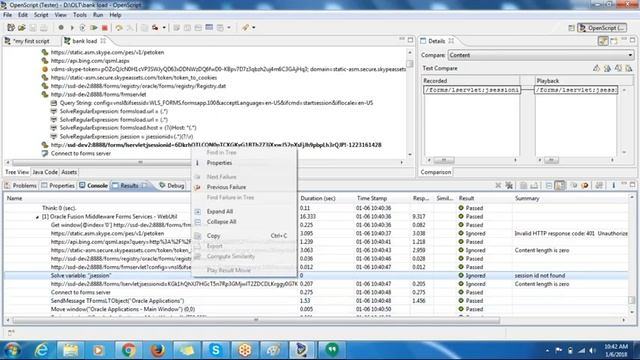The height and width of the screenshot is (360, 640).
Task: Open dropdown arrow beside the wrench icon
Action: (x=253, y=28)
